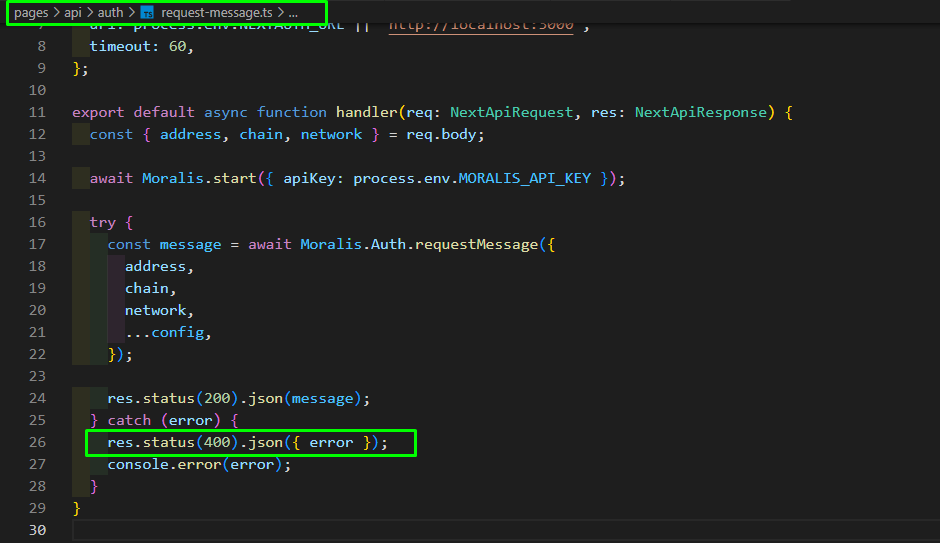Click the 'pages' breadcrumb segment

point(31,13)
